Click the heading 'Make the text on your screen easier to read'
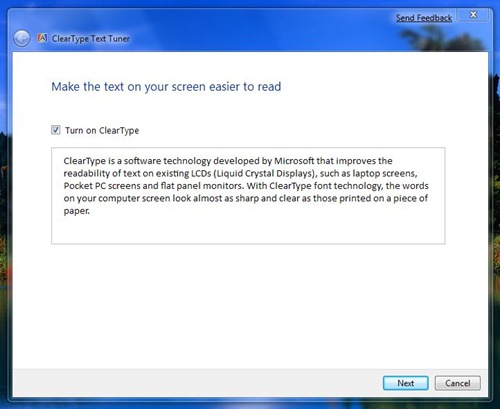Viewport: 500px width, 409px height. [x=166, y=87]
